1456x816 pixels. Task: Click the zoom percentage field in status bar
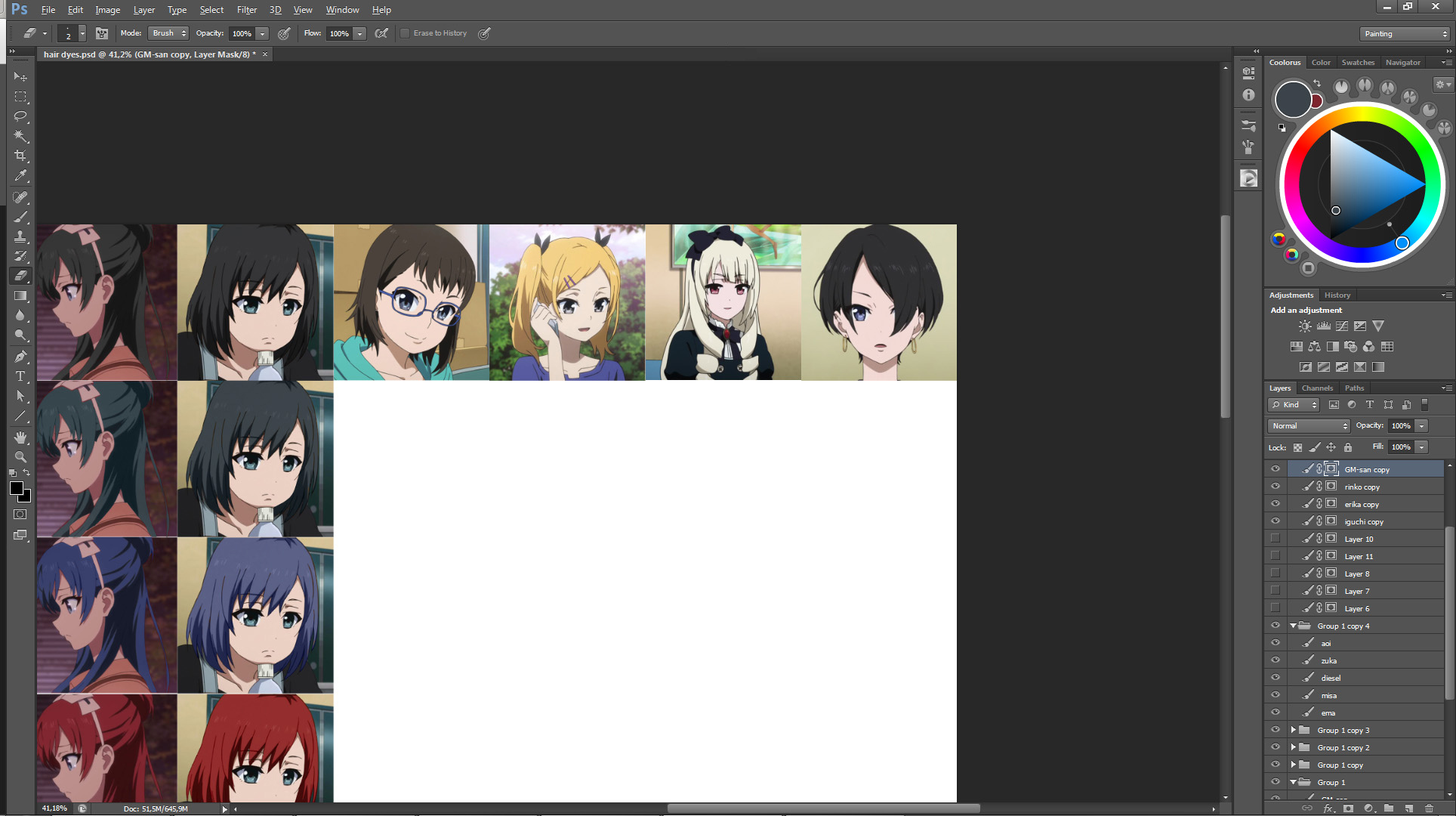pos(54,808)
